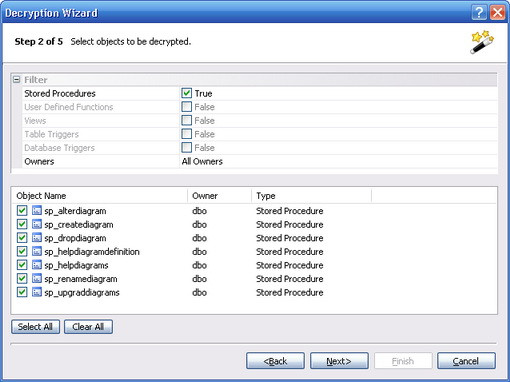Click the procedure icon beside sp_helpdiagrams
The image size is (510, 382).
tap(37, 265)
